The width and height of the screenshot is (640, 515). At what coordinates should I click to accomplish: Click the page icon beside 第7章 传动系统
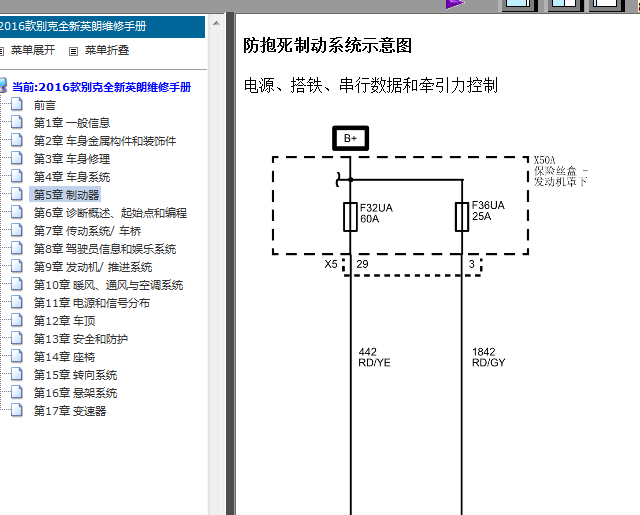(17, 230)
